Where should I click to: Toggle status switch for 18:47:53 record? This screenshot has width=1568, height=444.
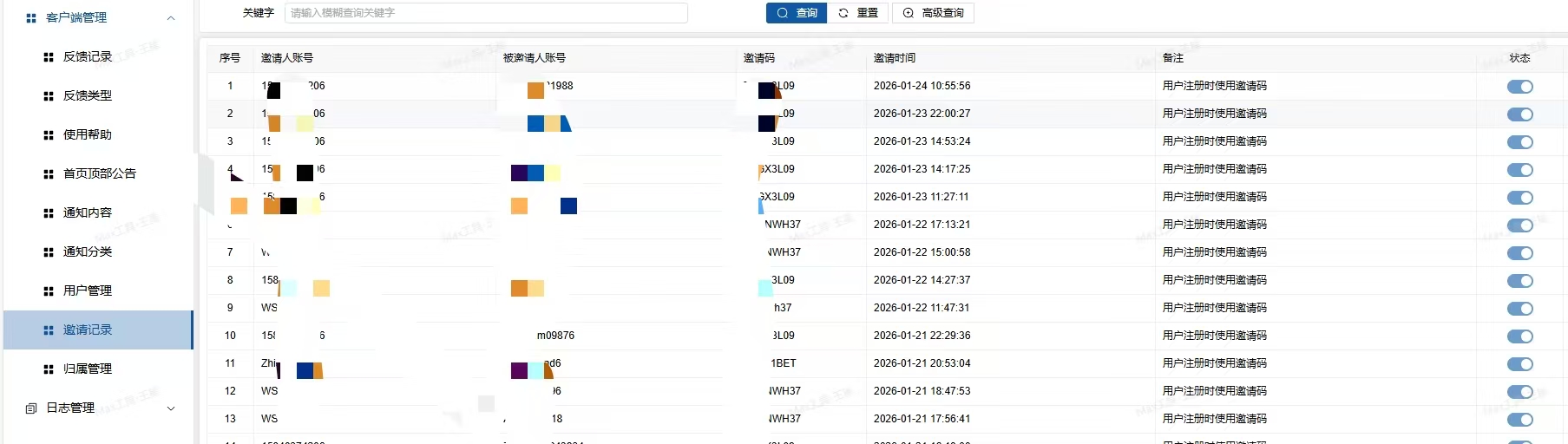coord(1520,392)
